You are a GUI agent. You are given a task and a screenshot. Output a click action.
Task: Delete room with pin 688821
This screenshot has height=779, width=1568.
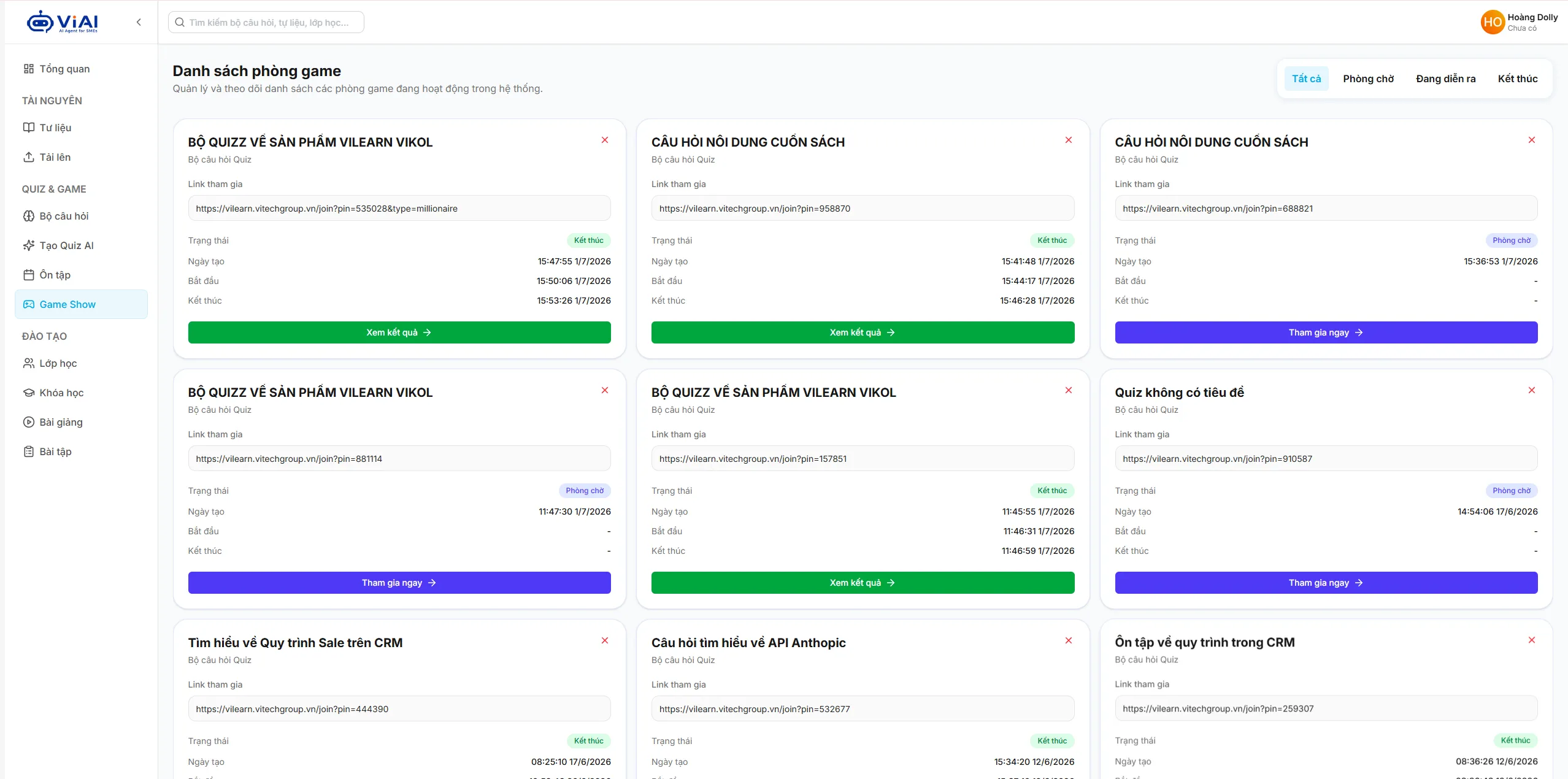click(x=1532, y=140)
